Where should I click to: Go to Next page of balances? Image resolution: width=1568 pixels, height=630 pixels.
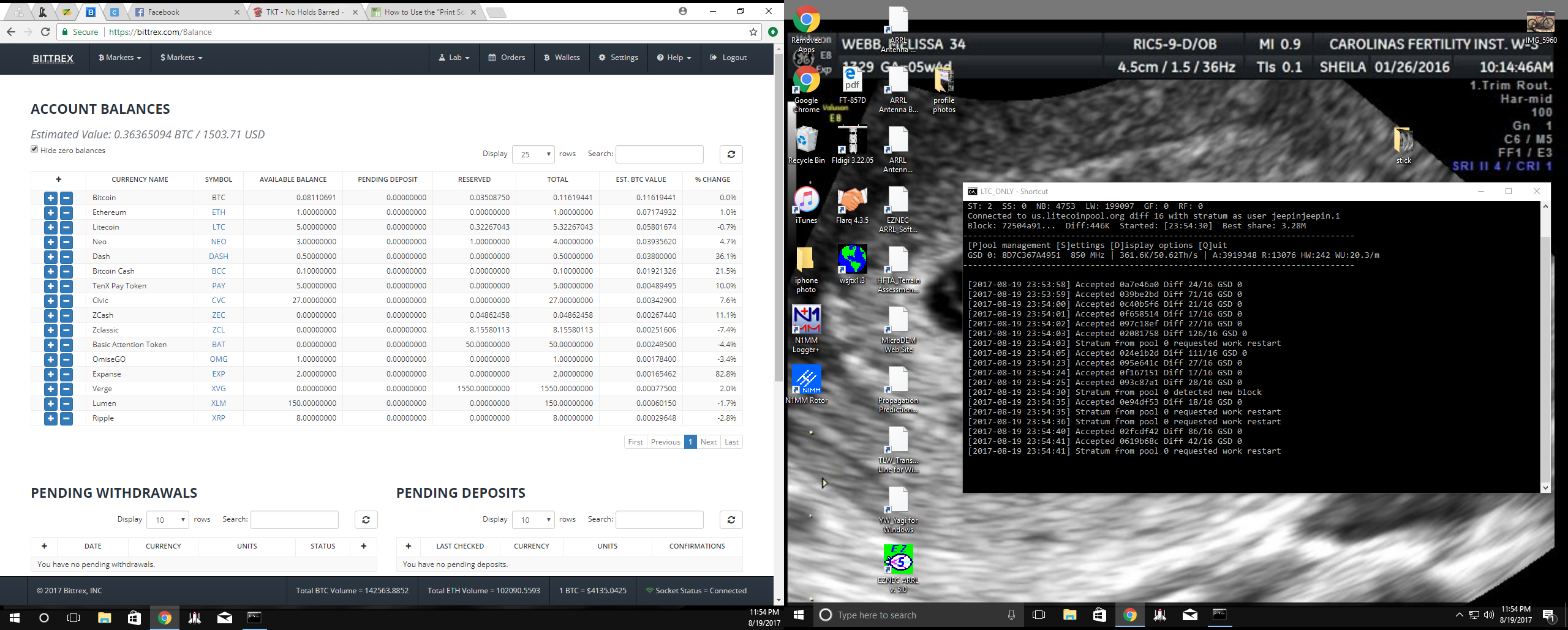click(x=709, y=442)
